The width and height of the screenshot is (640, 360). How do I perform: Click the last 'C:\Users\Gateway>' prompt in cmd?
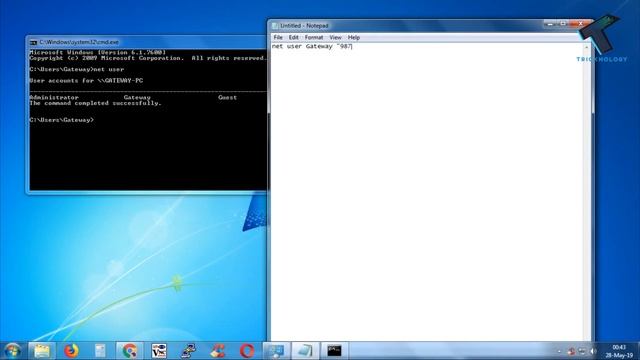62,120
